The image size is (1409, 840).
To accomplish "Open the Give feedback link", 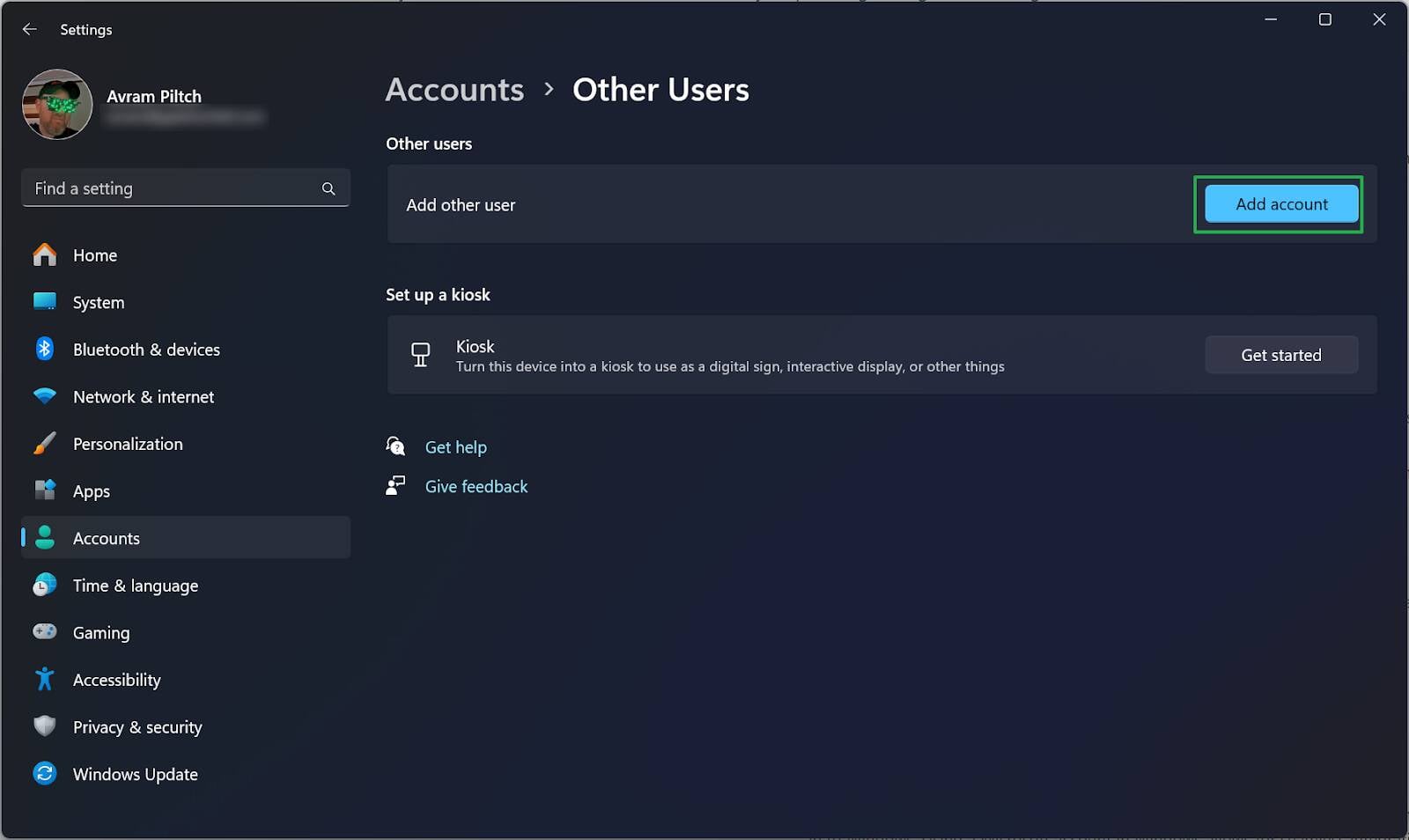I will (x=476, y=487).
